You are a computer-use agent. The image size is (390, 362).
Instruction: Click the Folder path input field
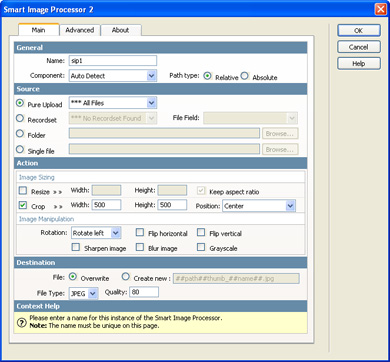(x=164, y=134)
